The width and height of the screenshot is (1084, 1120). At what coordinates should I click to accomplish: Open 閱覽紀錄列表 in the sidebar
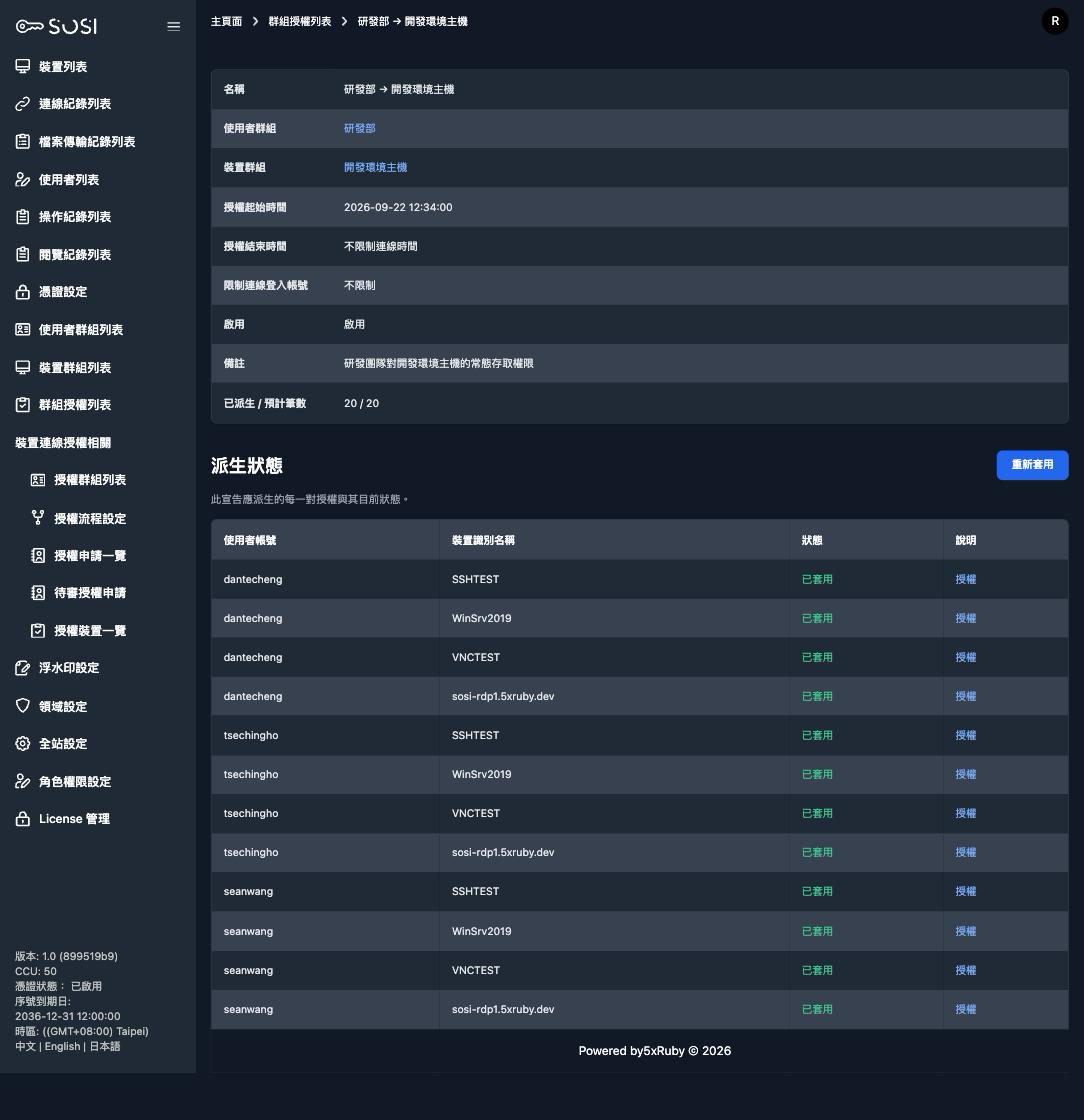point(75,254)
